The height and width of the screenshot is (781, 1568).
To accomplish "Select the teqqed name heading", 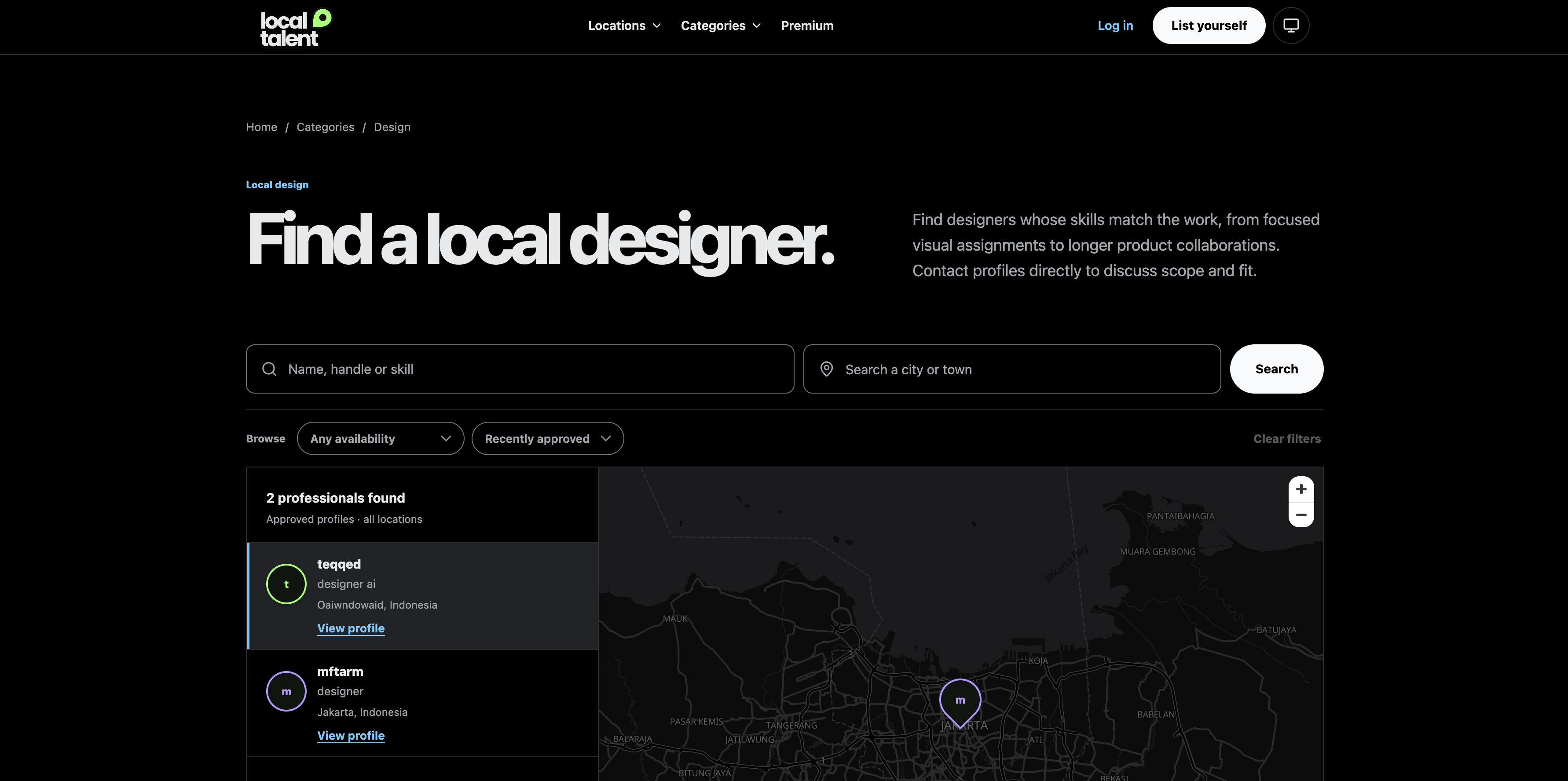I will tap(339, 565).
